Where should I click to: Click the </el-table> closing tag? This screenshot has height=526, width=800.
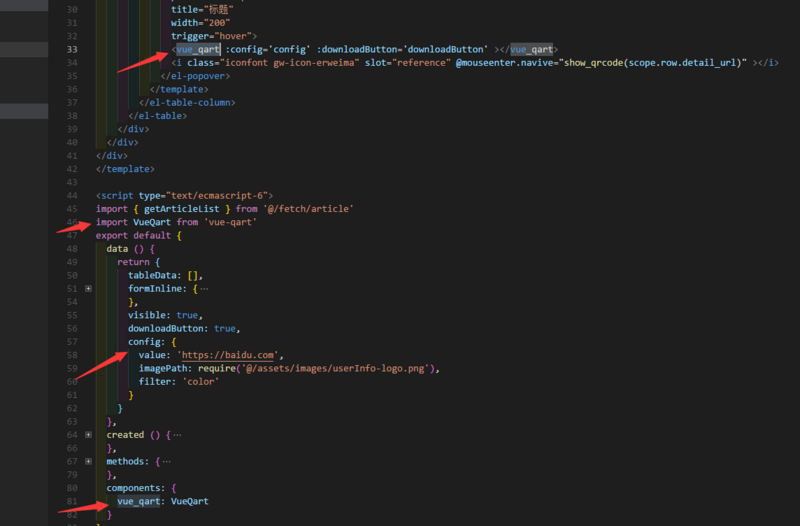tap(158, 116)
